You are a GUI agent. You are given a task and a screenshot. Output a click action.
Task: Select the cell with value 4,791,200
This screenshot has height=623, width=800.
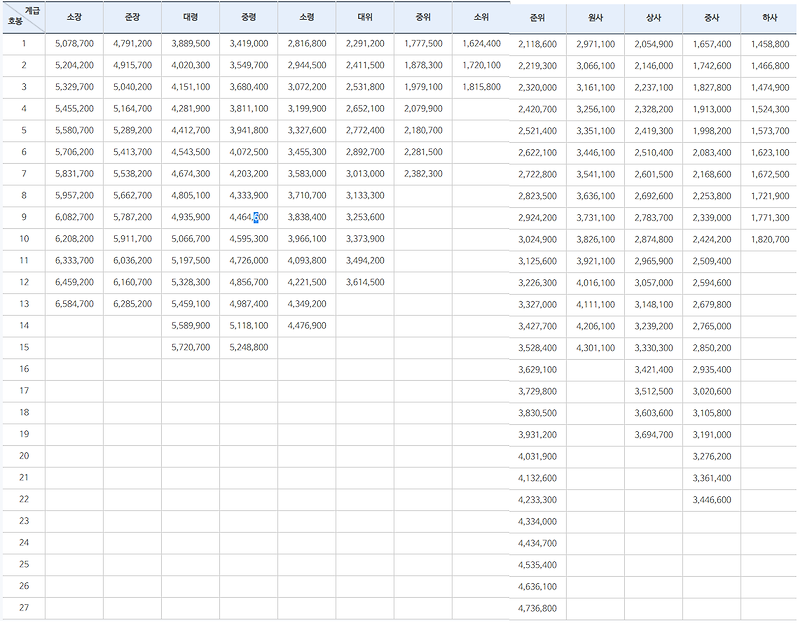coord(133,44)
